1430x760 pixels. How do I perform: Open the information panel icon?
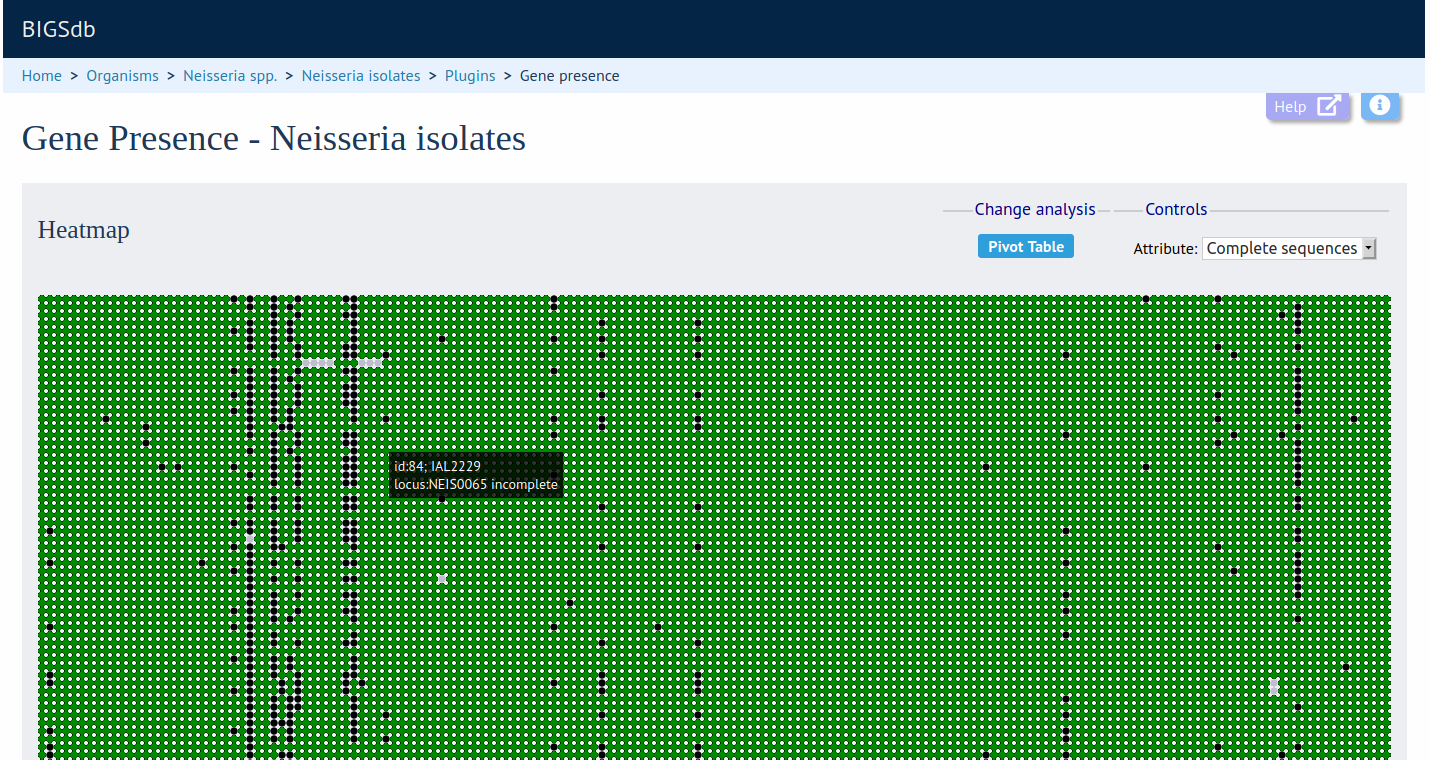click(x=1380, y=105)
